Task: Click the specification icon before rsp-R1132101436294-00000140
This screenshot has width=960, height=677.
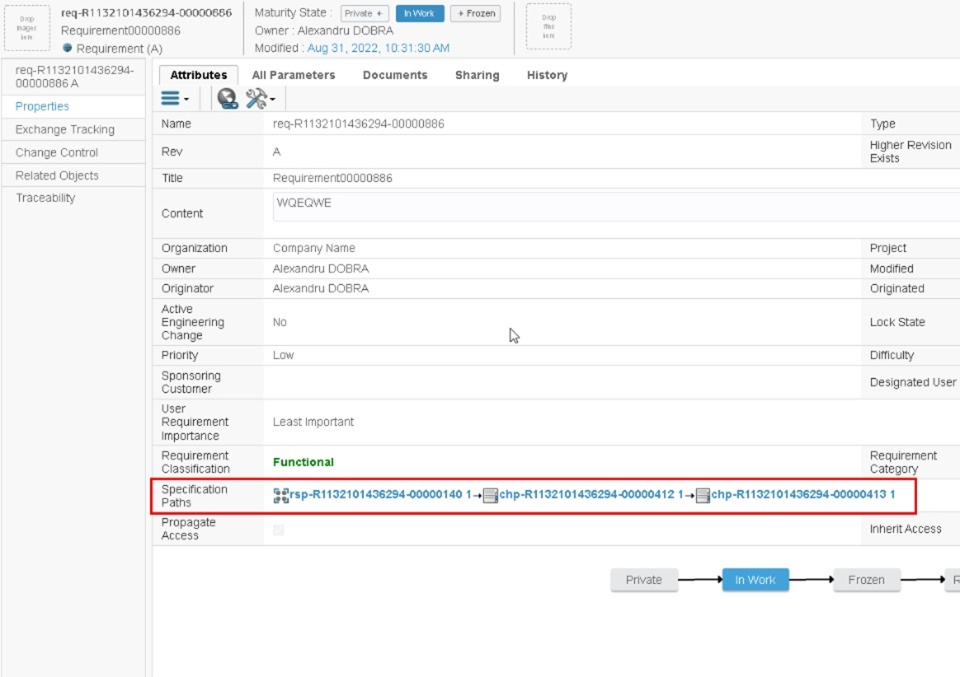Action: point(281,495)
